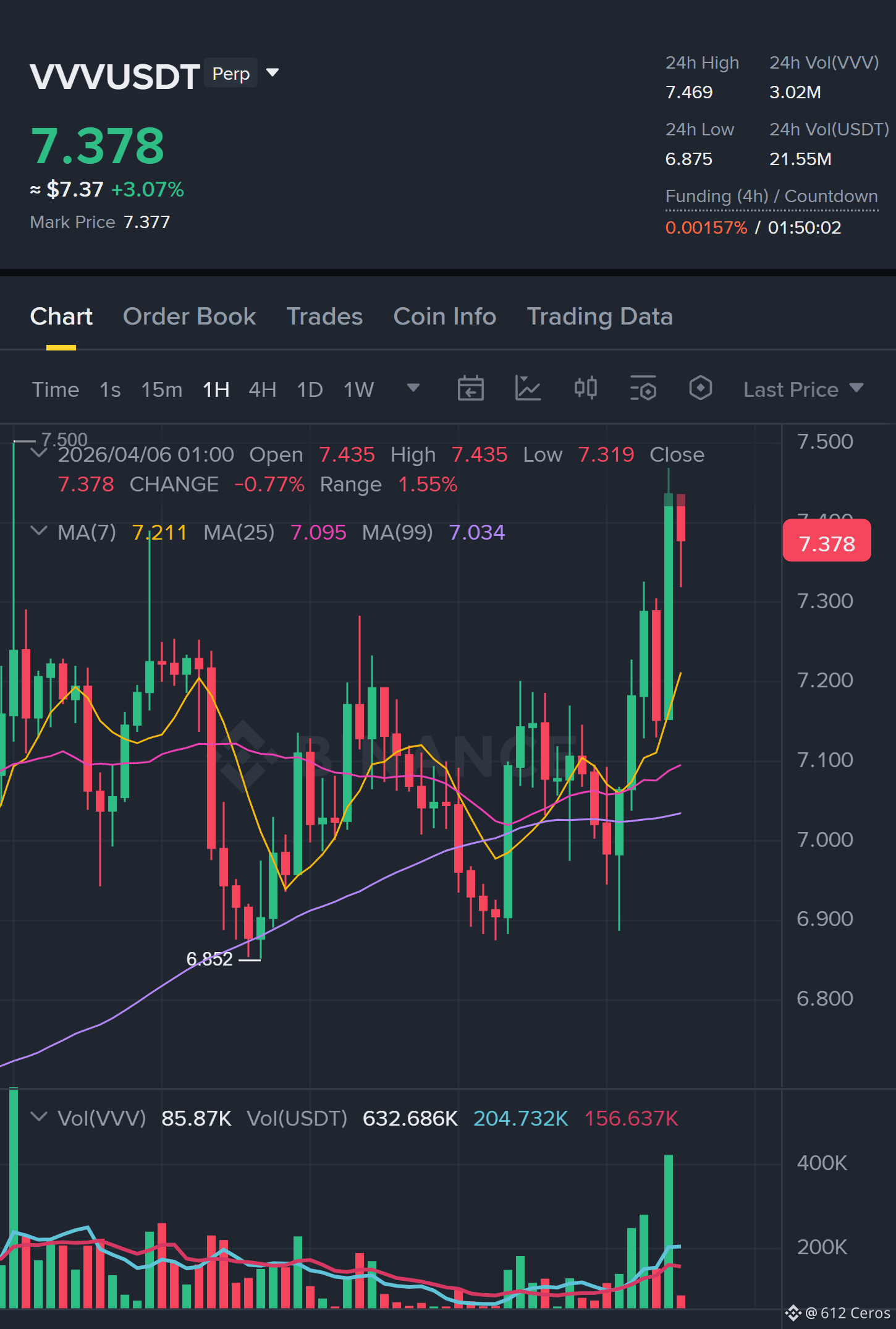This screenshot has height=1329, width=896.
Task: Open the VVVUSDT pair selector arrow
Action: [x=273, y=73]
